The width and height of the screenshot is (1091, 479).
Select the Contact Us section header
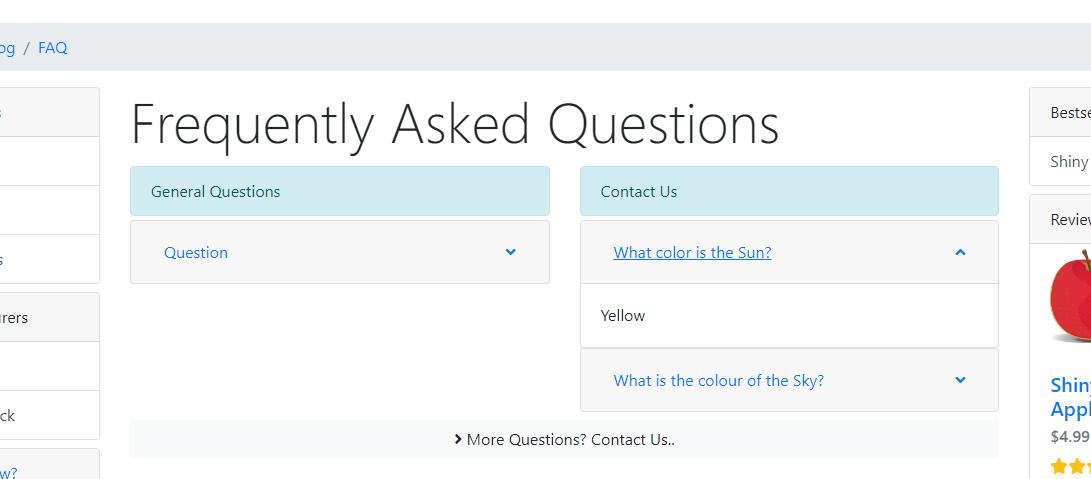(x=789, y=191)
